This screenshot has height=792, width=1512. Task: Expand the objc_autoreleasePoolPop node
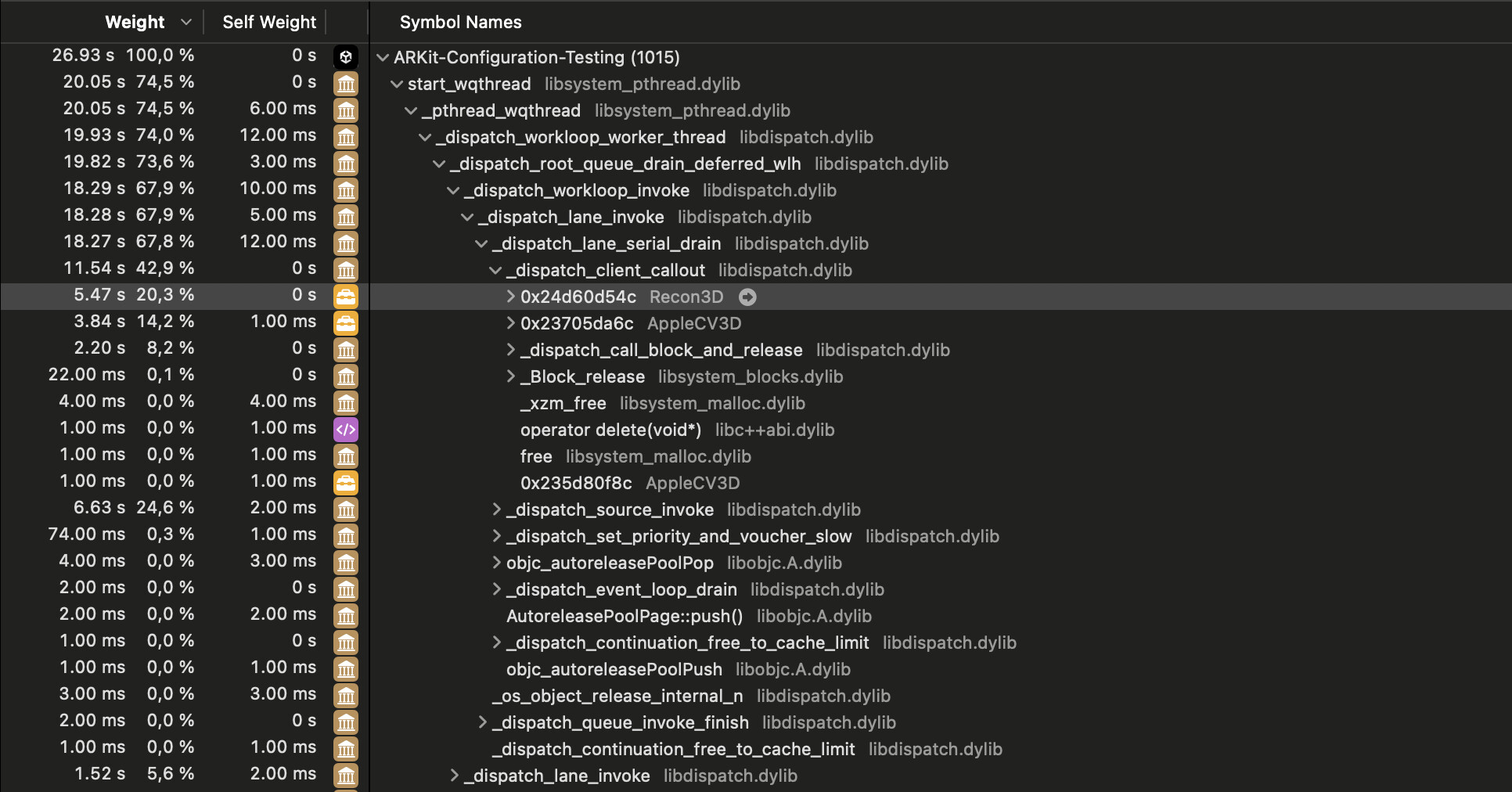(x=497, y=563)
